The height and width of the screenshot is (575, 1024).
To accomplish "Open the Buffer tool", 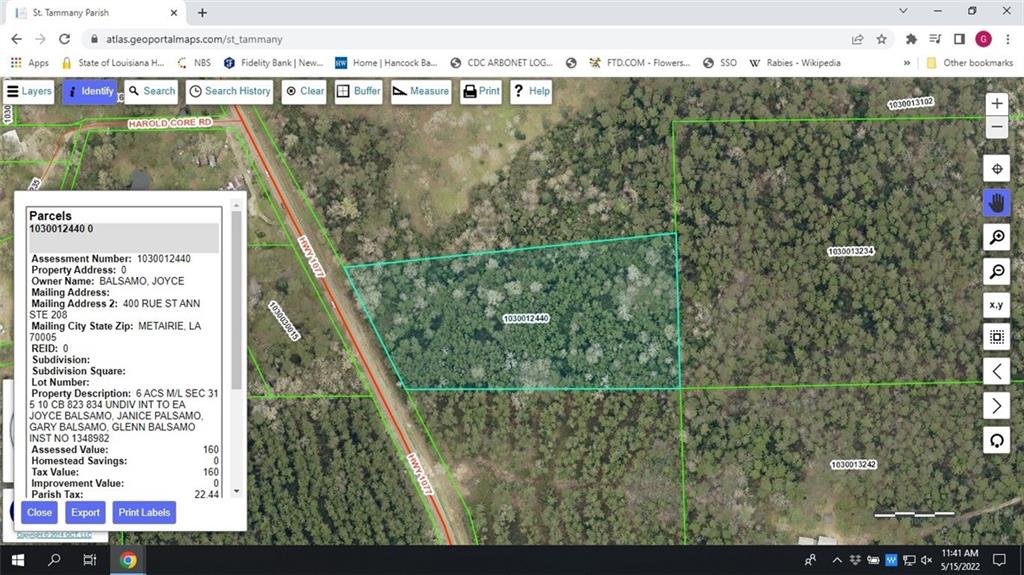I will [359, 91].
